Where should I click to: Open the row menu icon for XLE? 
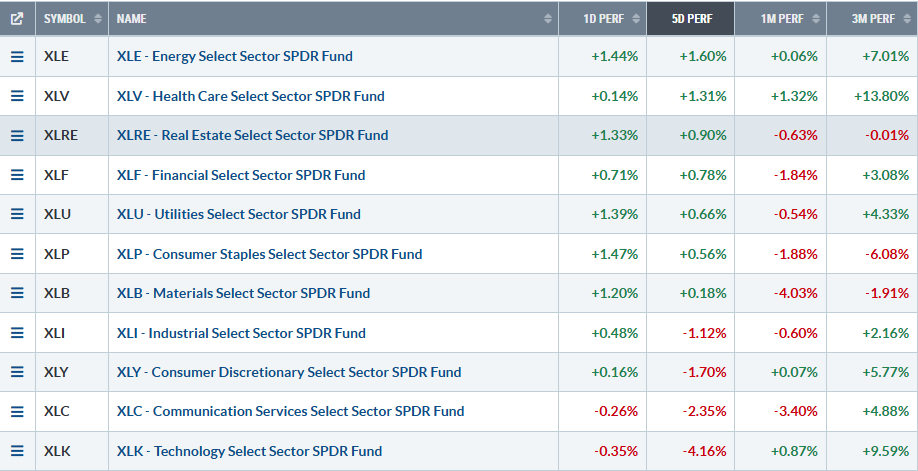pos(17,57)
